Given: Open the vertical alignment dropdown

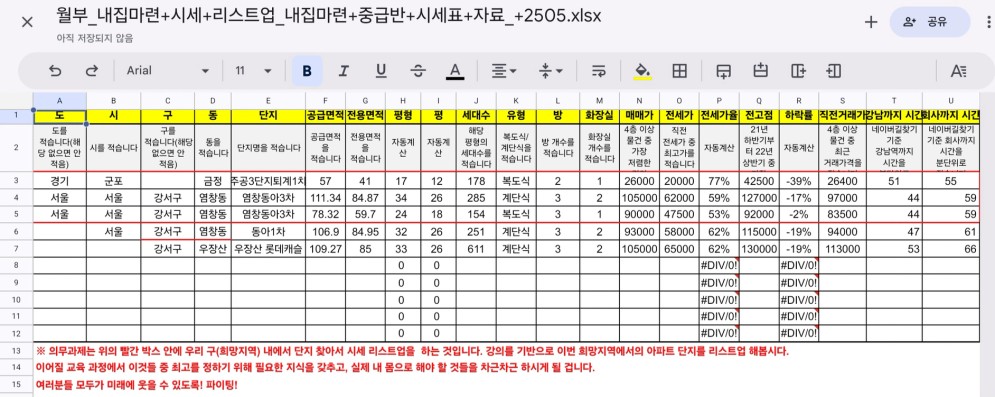Looking at the screenshot, I should (551, 71).
